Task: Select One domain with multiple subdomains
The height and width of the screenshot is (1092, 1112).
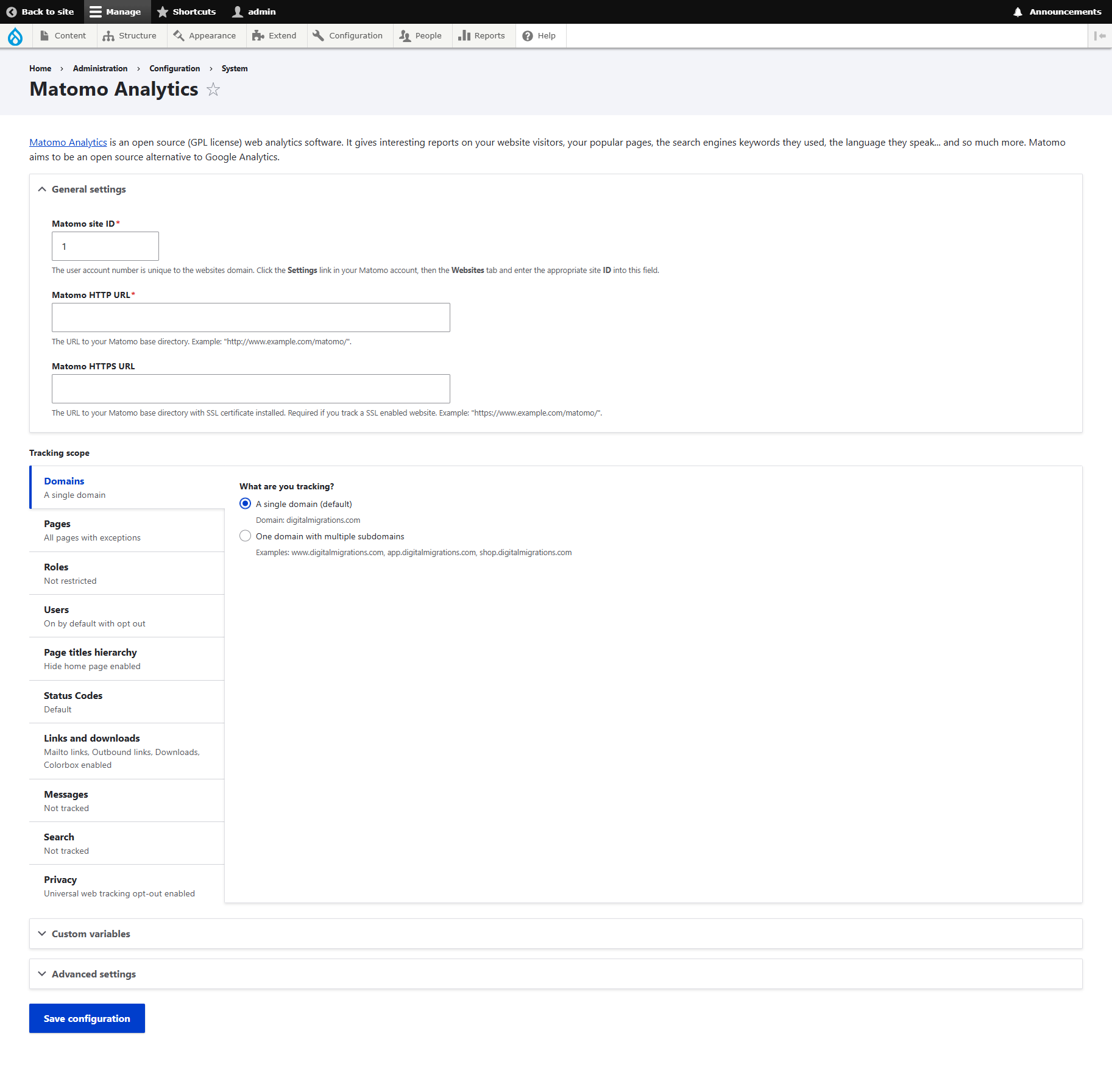Action: click(x=246, y=536)
